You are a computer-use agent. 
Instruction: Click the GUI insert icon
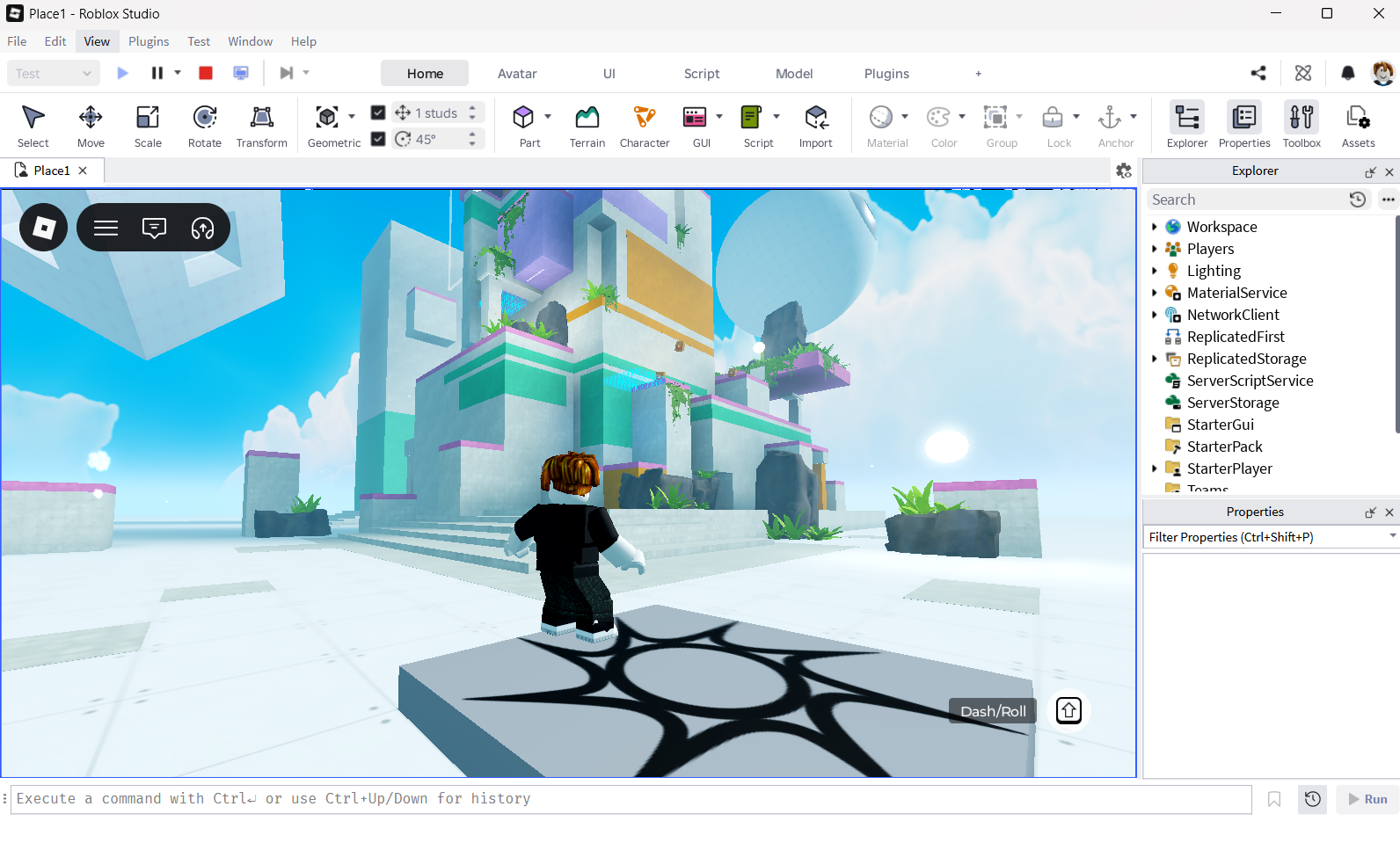click(695, 117)
